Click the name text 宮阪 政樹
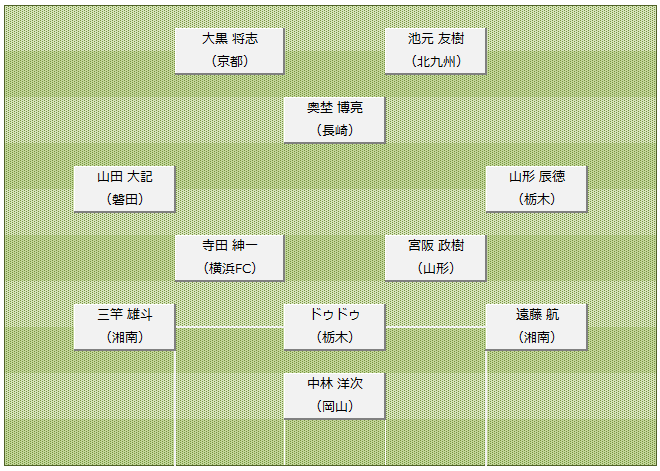This screenshot has width=660, height=471. [436, 245]
